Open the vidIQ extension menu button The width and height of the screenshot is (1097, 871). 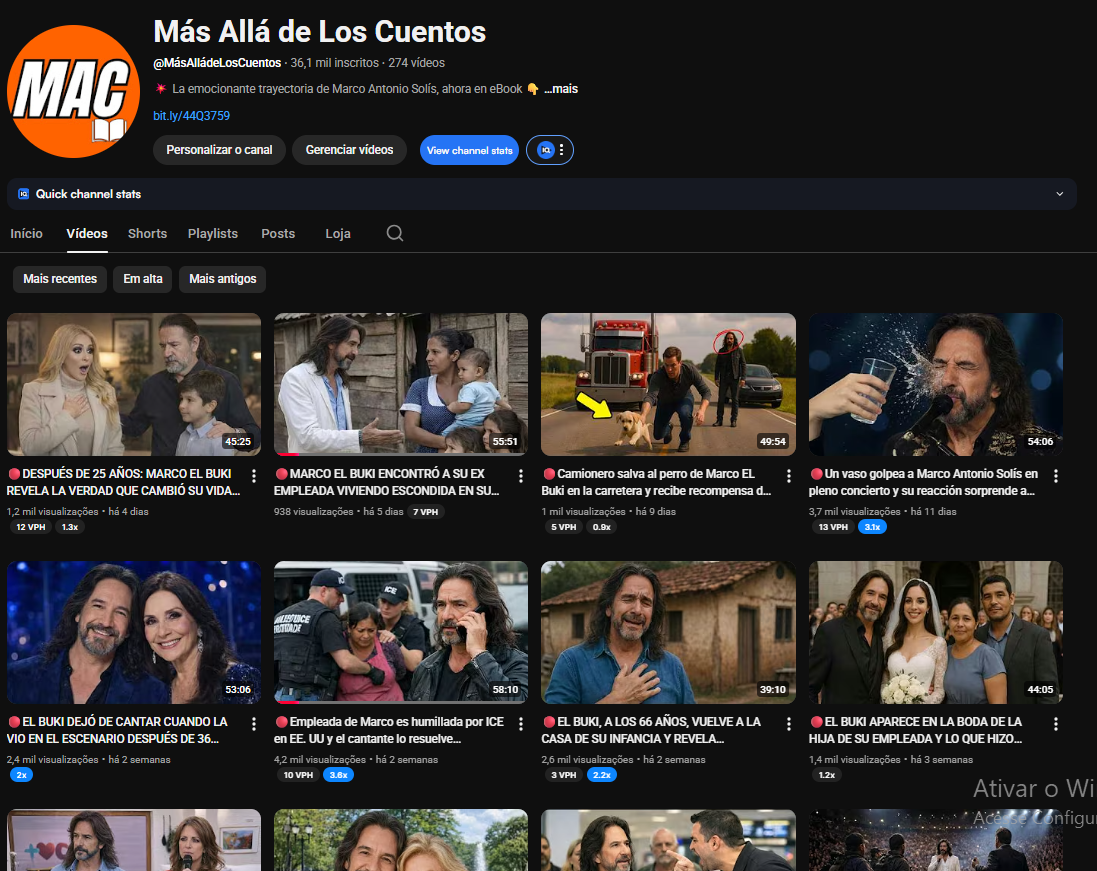coord(550,150)
